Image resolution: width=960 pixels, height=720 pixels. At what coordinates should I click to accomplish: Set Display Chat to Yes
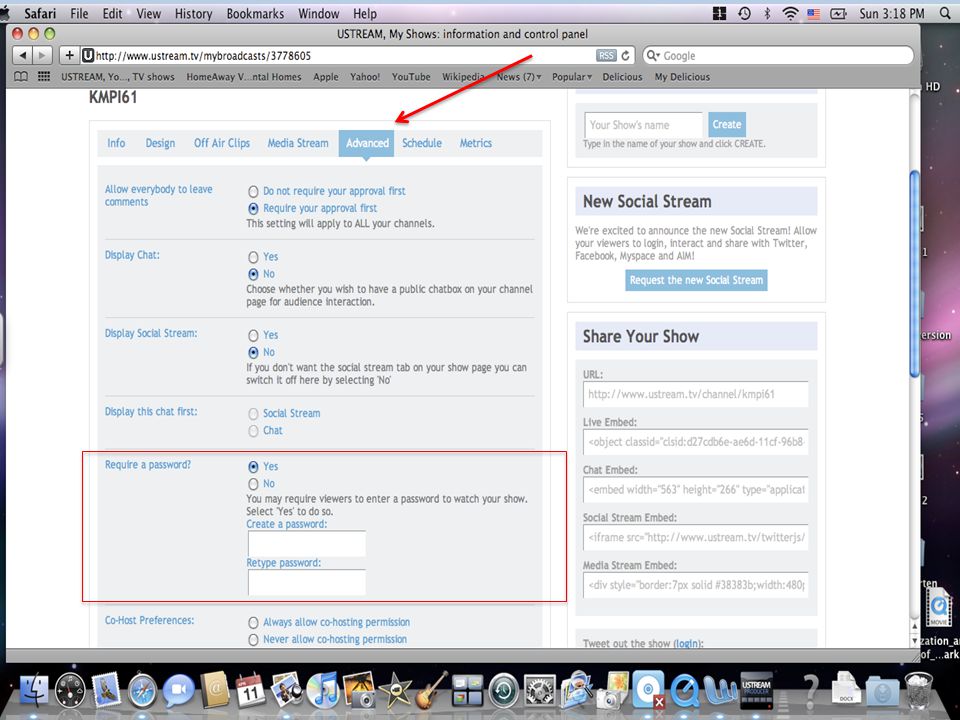pos(253,257)
